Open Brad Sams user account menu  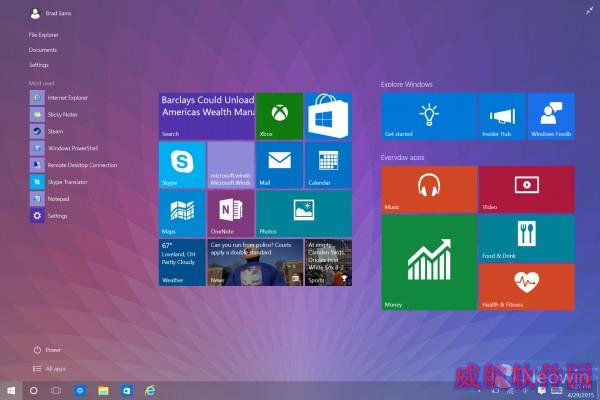pyautogui.click(x=51, y=13)
